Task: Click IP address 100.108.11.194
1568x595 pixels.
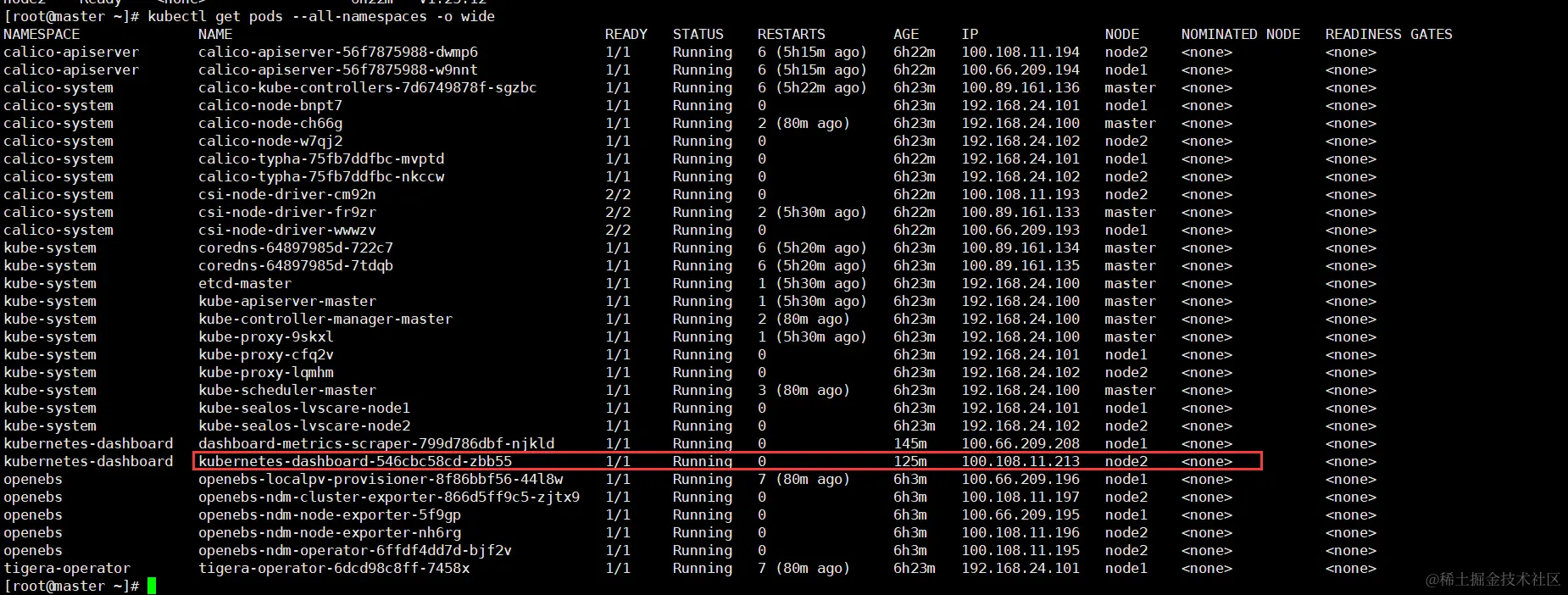Action: [1020, 52]
